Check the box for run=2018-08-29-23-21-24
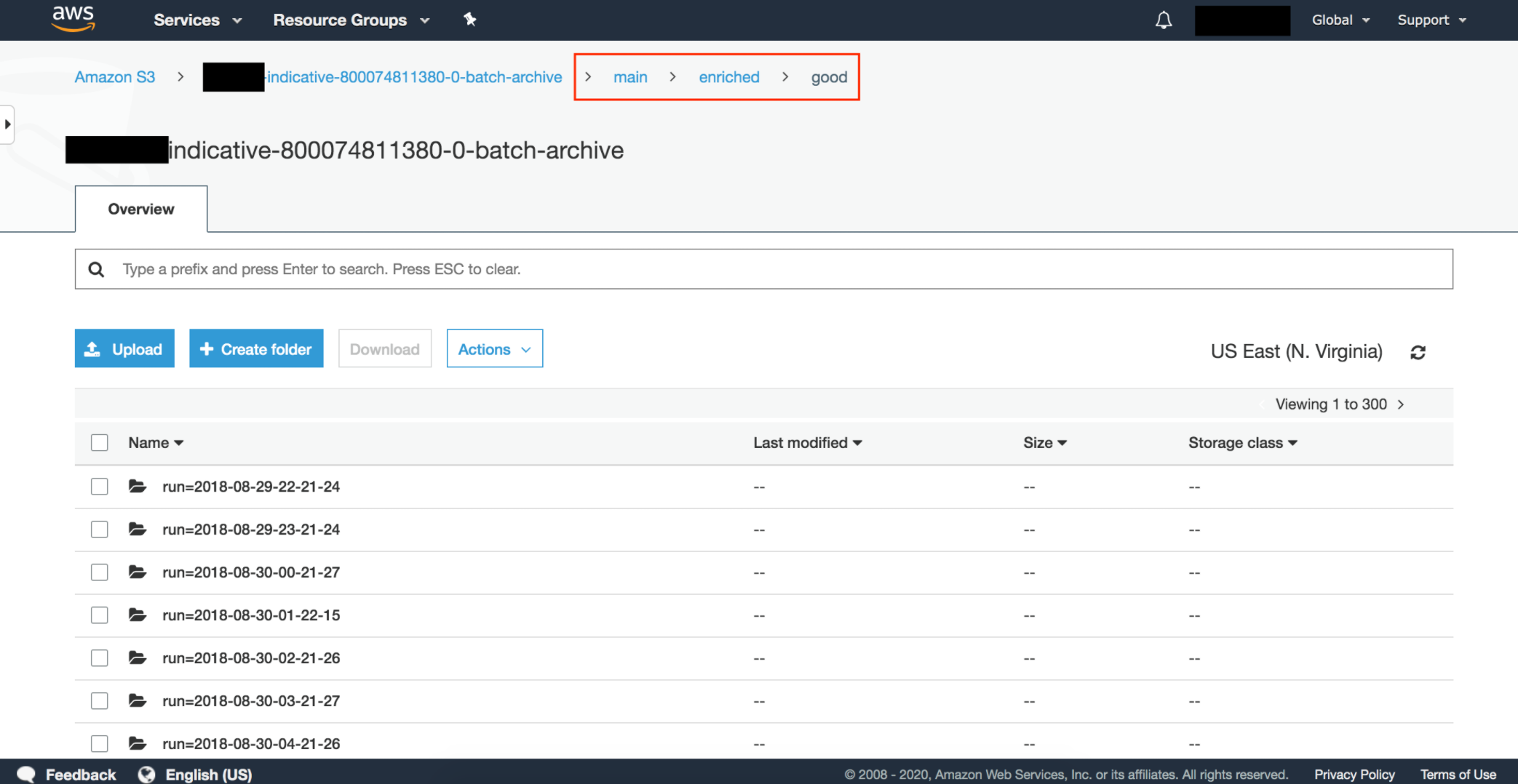Viewport: 1518px width, 784px height. (100, 529)
